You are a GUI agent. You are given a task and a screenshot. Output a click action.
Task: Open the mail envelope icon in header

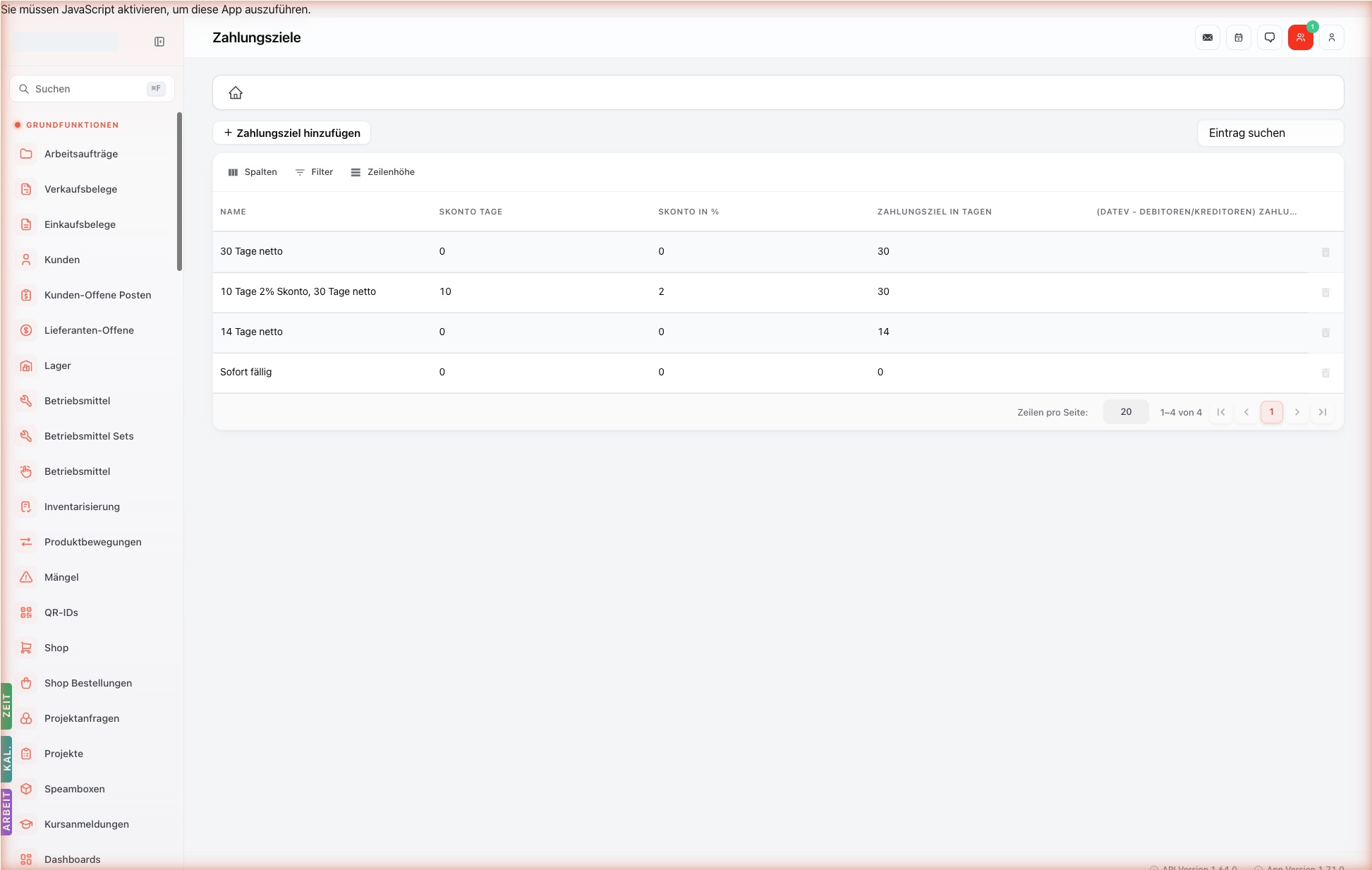1208,37
